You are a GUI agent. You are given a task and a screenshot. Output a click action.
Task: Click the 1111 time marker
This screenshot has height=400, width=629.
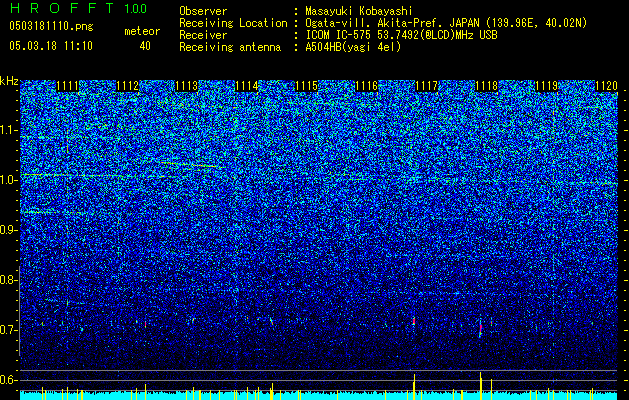click(67, 86)
